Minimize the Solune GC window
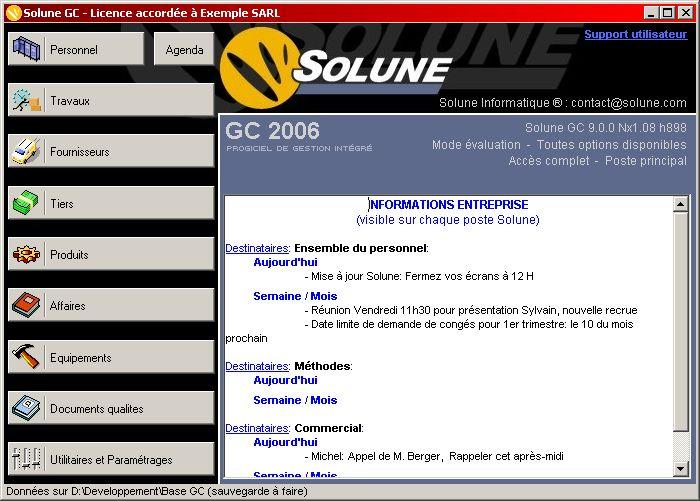700x501 pixels. pos(651,13)
